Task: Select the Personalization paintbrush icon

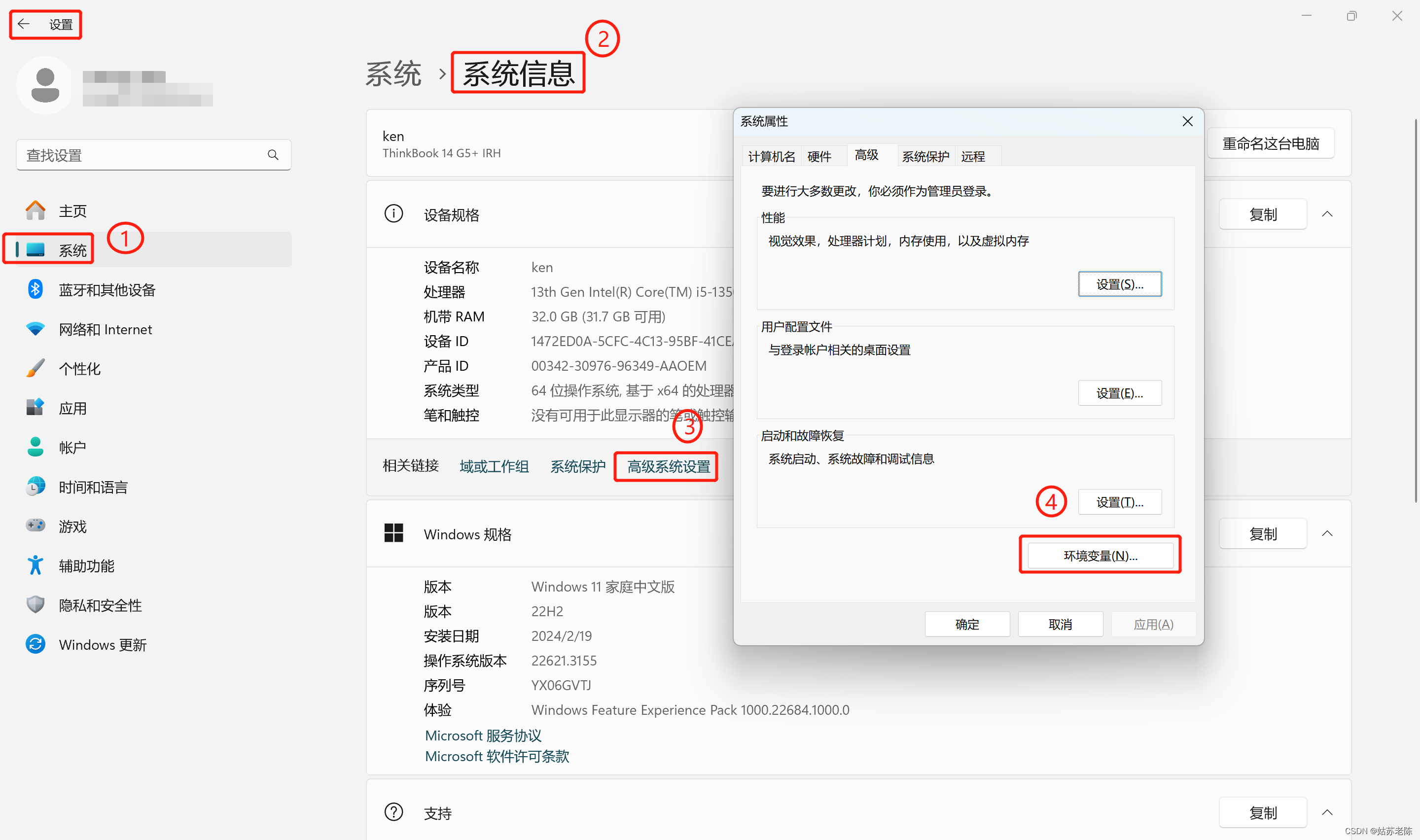Action: tap(35, 369)
